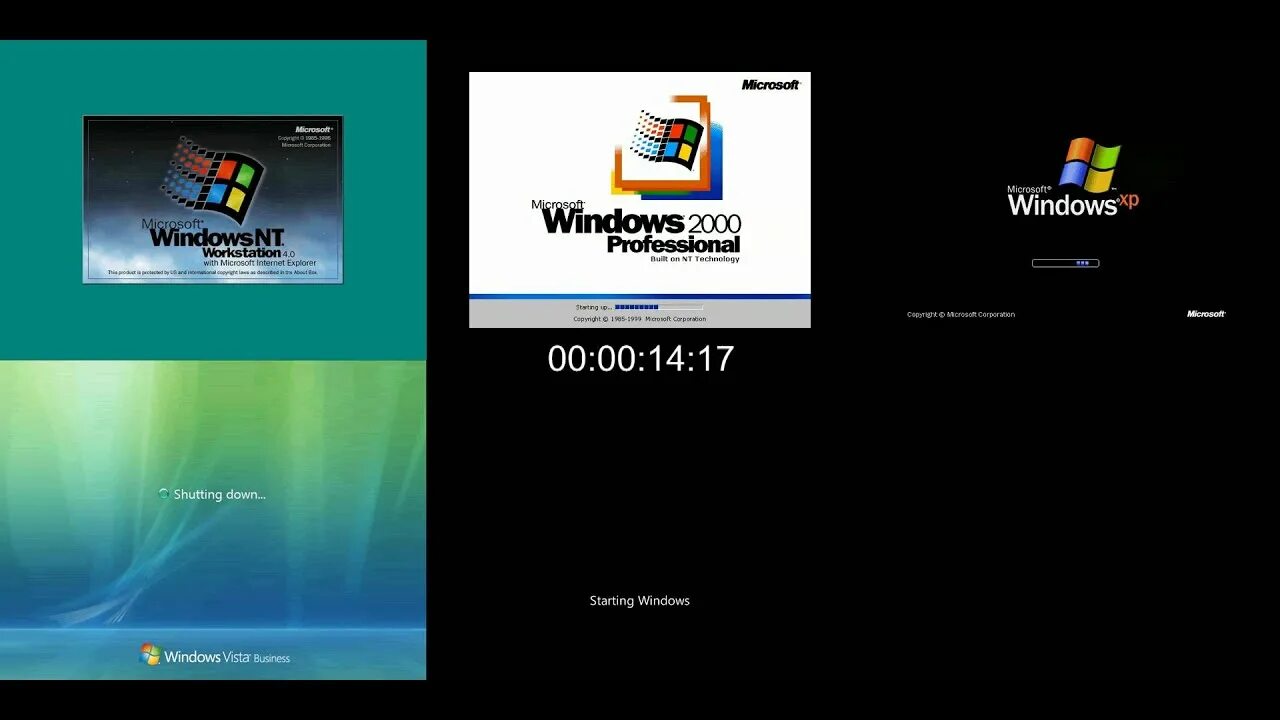Image resolution: width=1280 pixels, height=720 pixels.
Task: Click the Microsoft logo in Windows XP screen
Action: 1206,314
